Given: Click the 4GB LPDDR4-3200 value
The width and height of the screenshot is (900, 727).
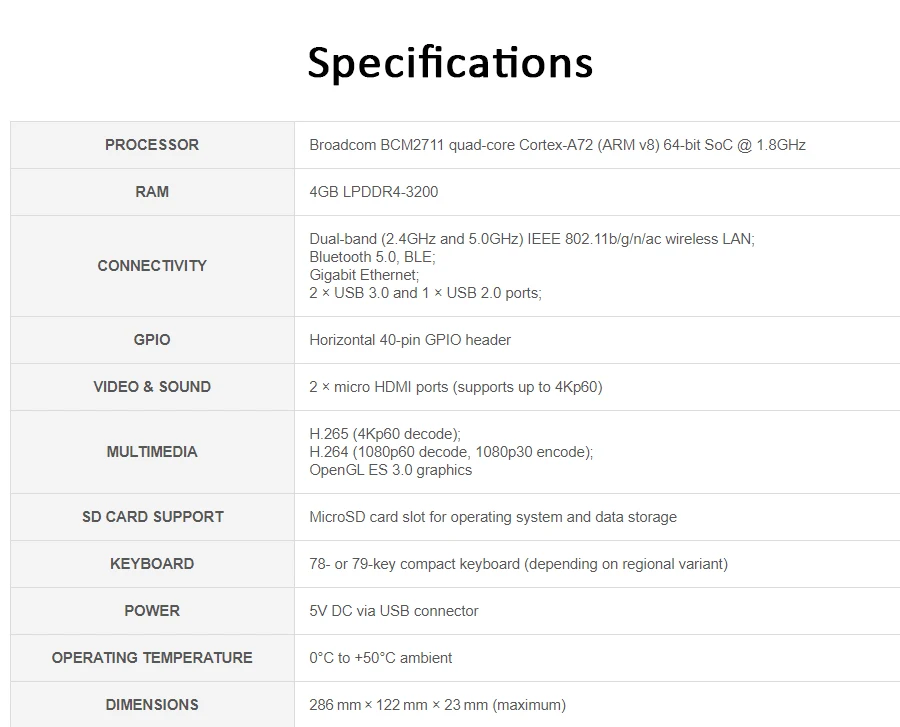Looking at the screenshot, I should pos(374,192).
